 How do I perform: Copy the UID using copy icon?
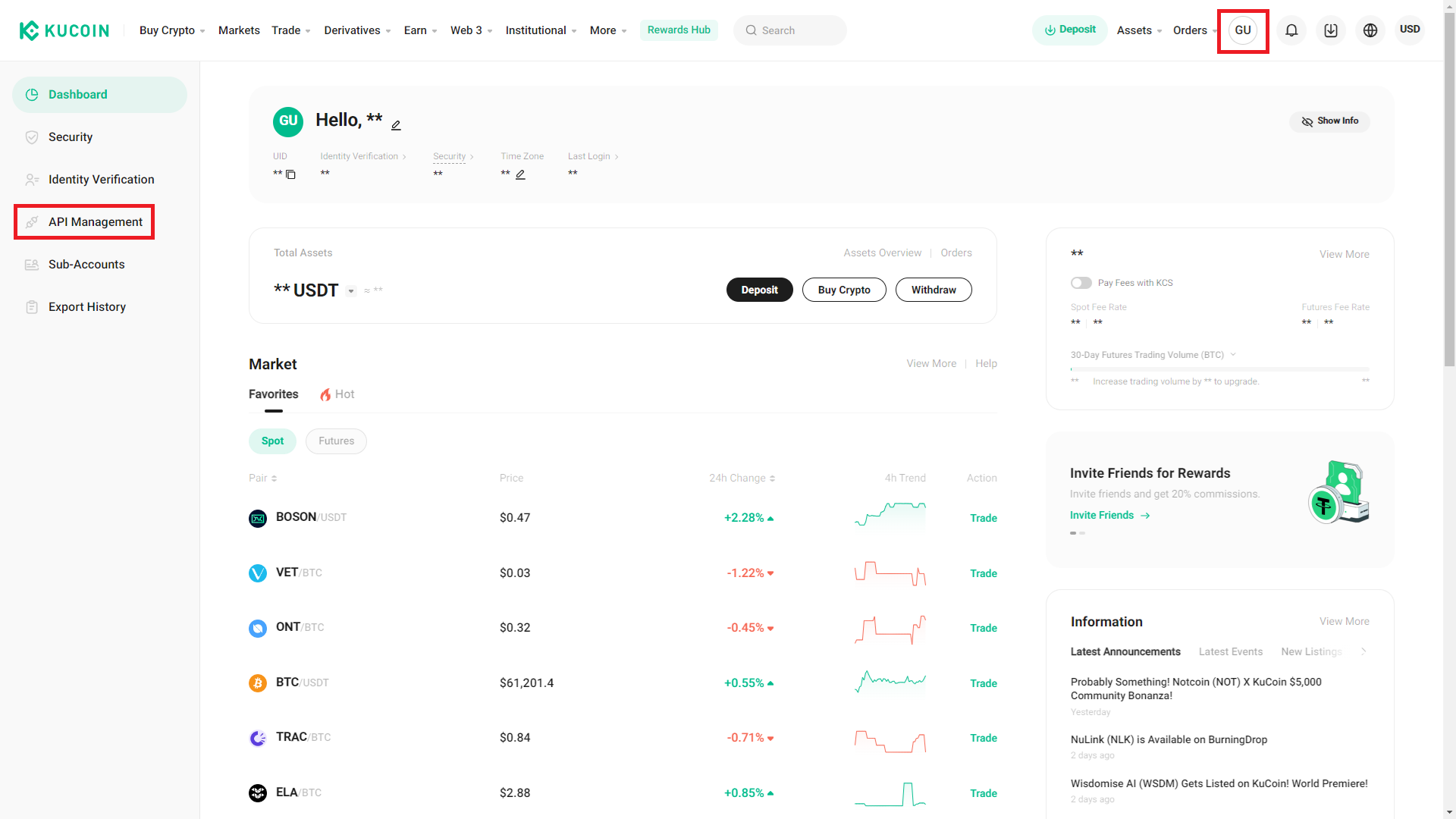(x=290, y=174)
